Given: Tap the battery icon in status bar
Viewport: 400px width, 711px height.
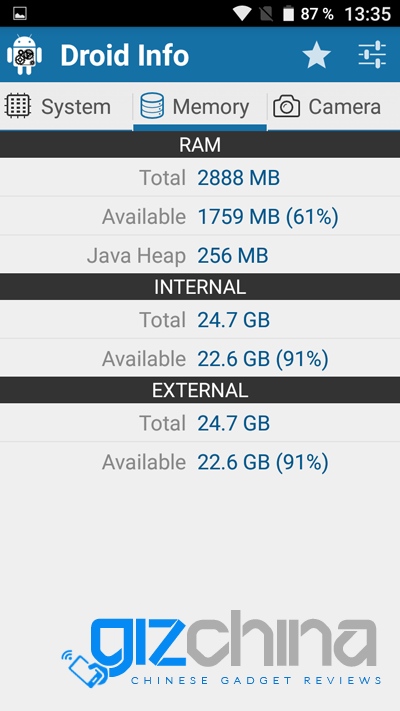Looking at the screenshot, I should click(288, 13).
